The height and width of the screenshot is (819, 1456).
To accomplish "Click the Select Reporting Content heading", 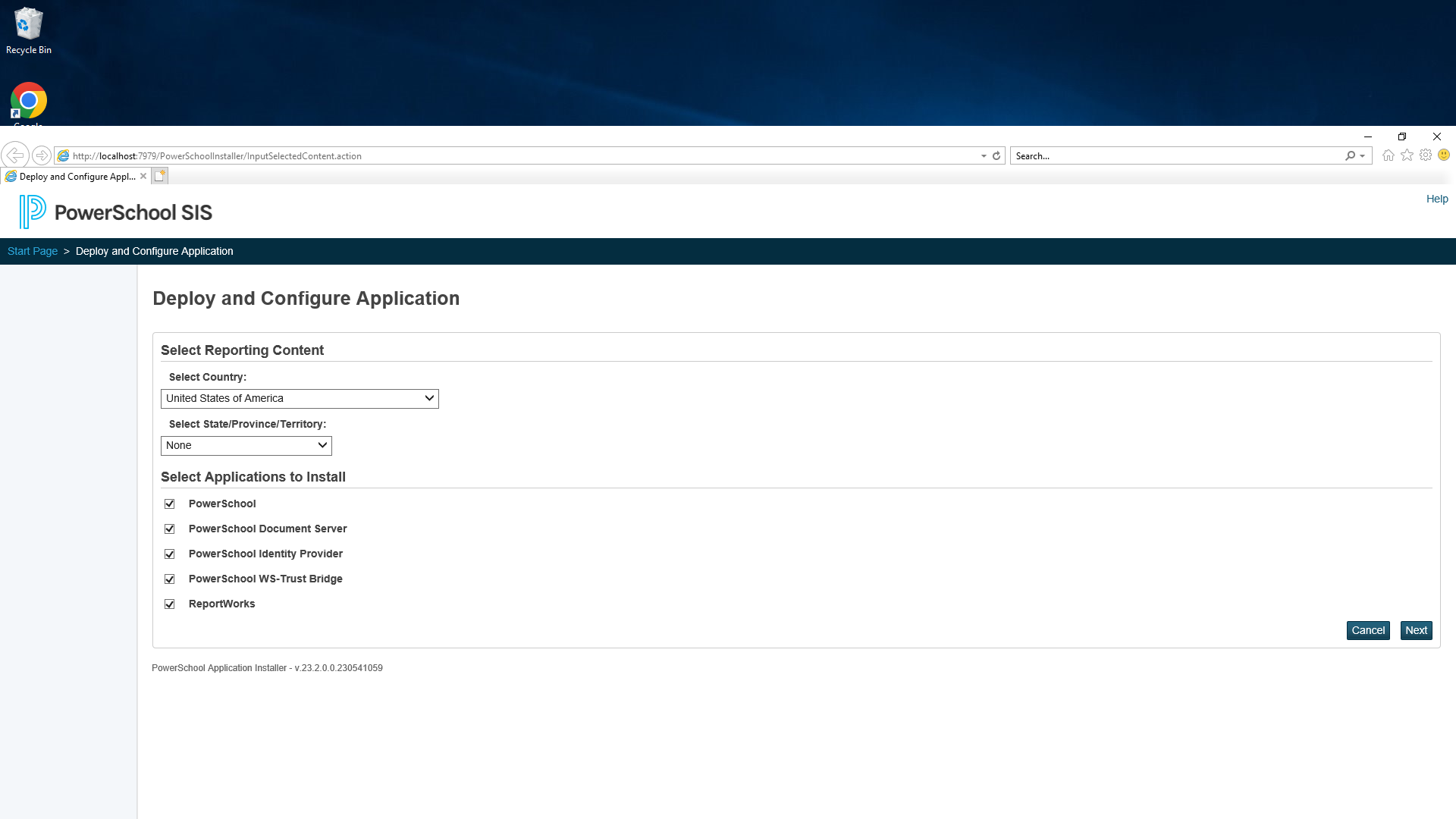I will pyautogui.click(x=242, y=350).
